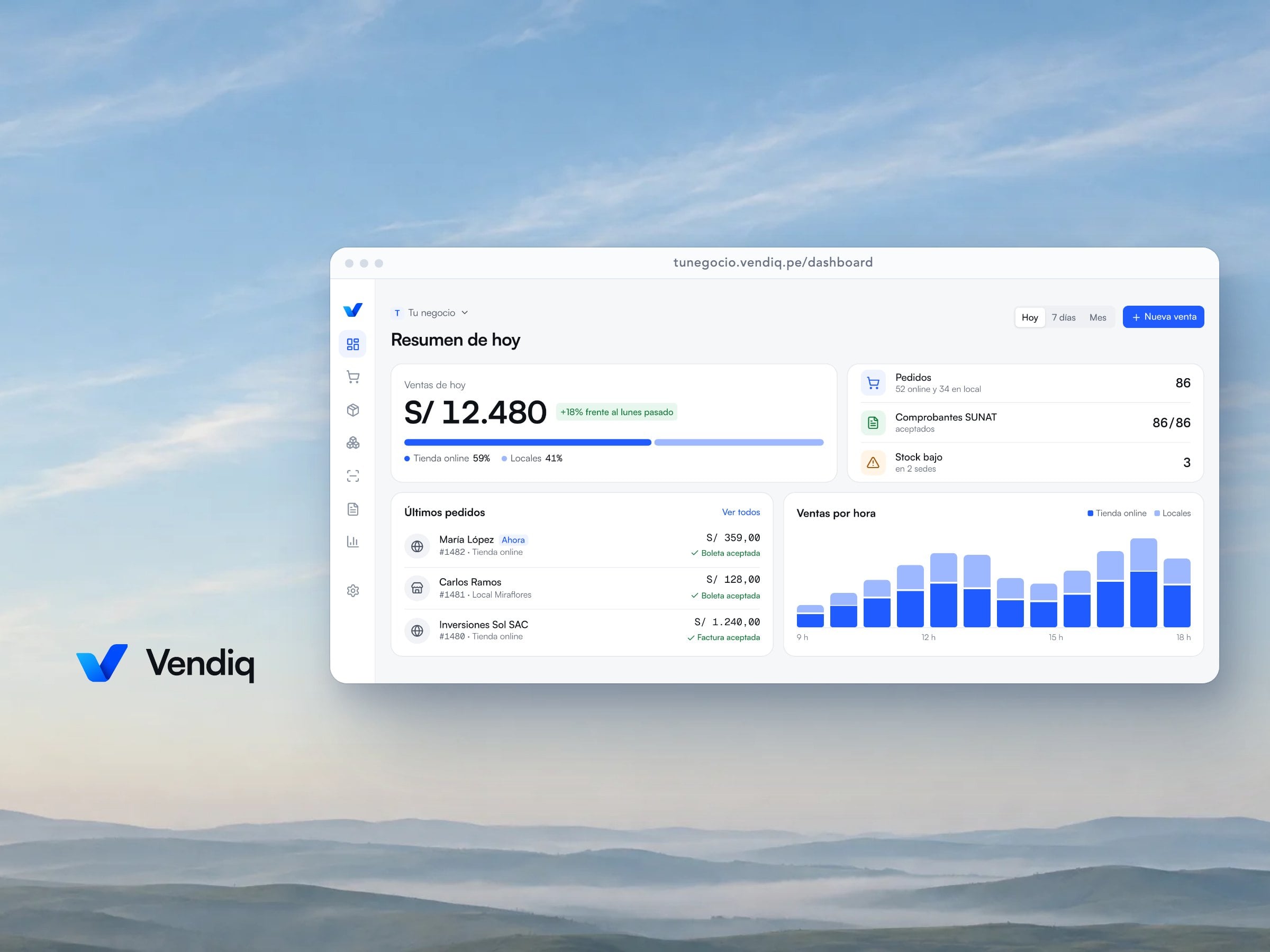The image size is (1270, 952).
Task: Open the shopping cart sidebar icon
Action: [352, 377]
